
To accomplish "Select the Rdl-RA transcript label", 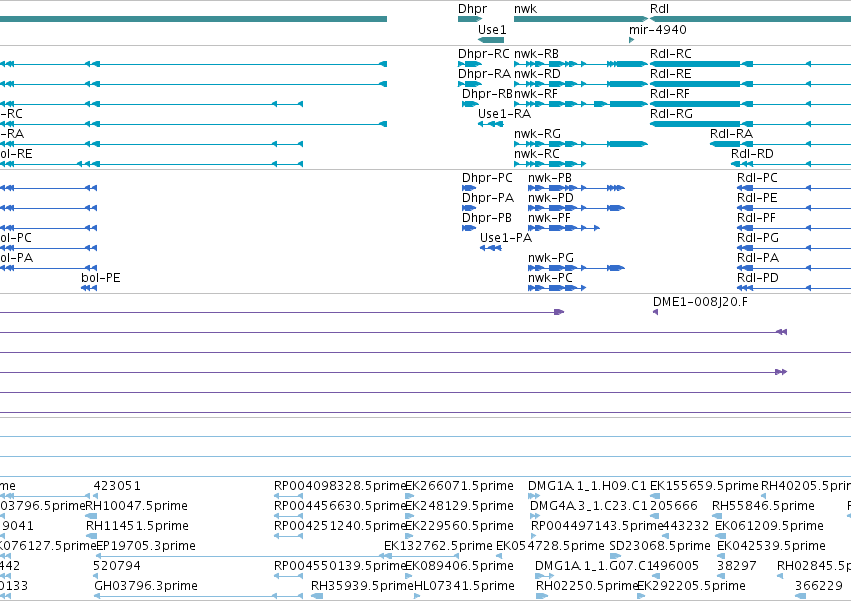I will point(731,134).
